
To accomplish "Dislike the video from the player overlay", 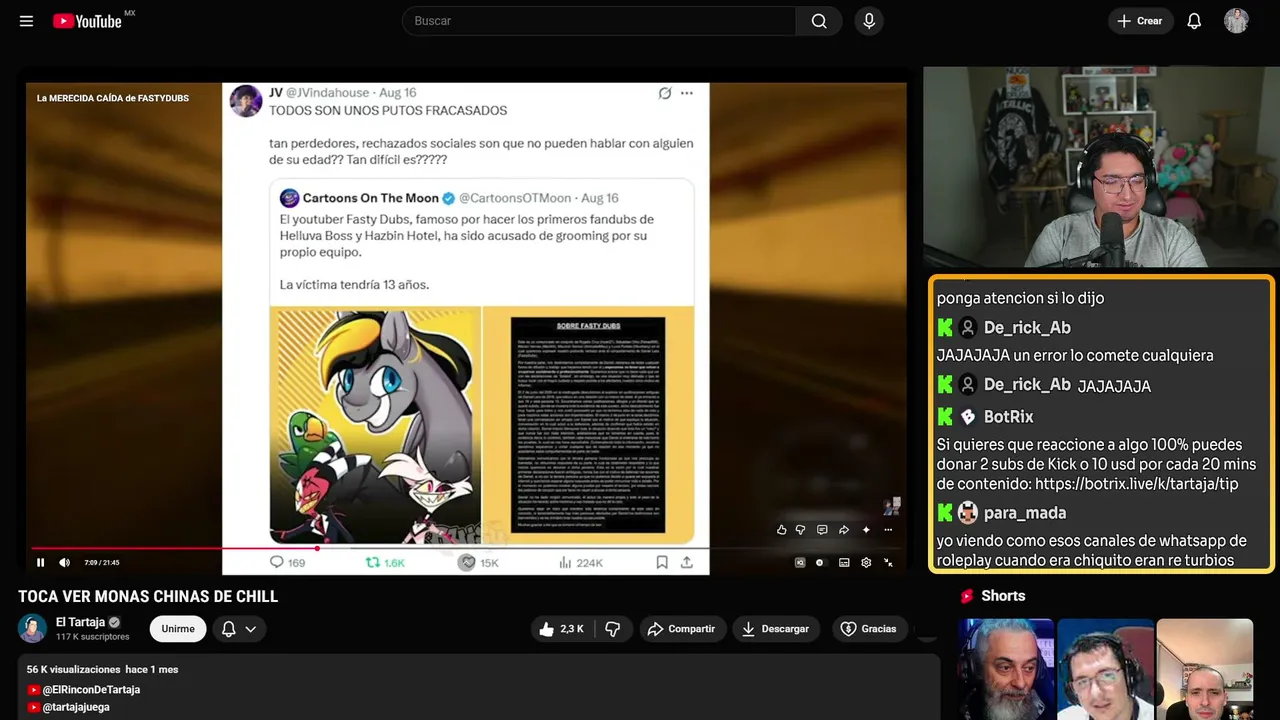I will [x=800, y=530].
